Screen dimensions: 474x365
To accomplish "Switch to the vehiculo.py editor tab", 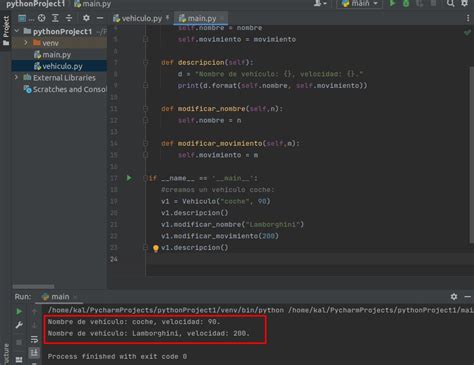I will pos(141,18).
